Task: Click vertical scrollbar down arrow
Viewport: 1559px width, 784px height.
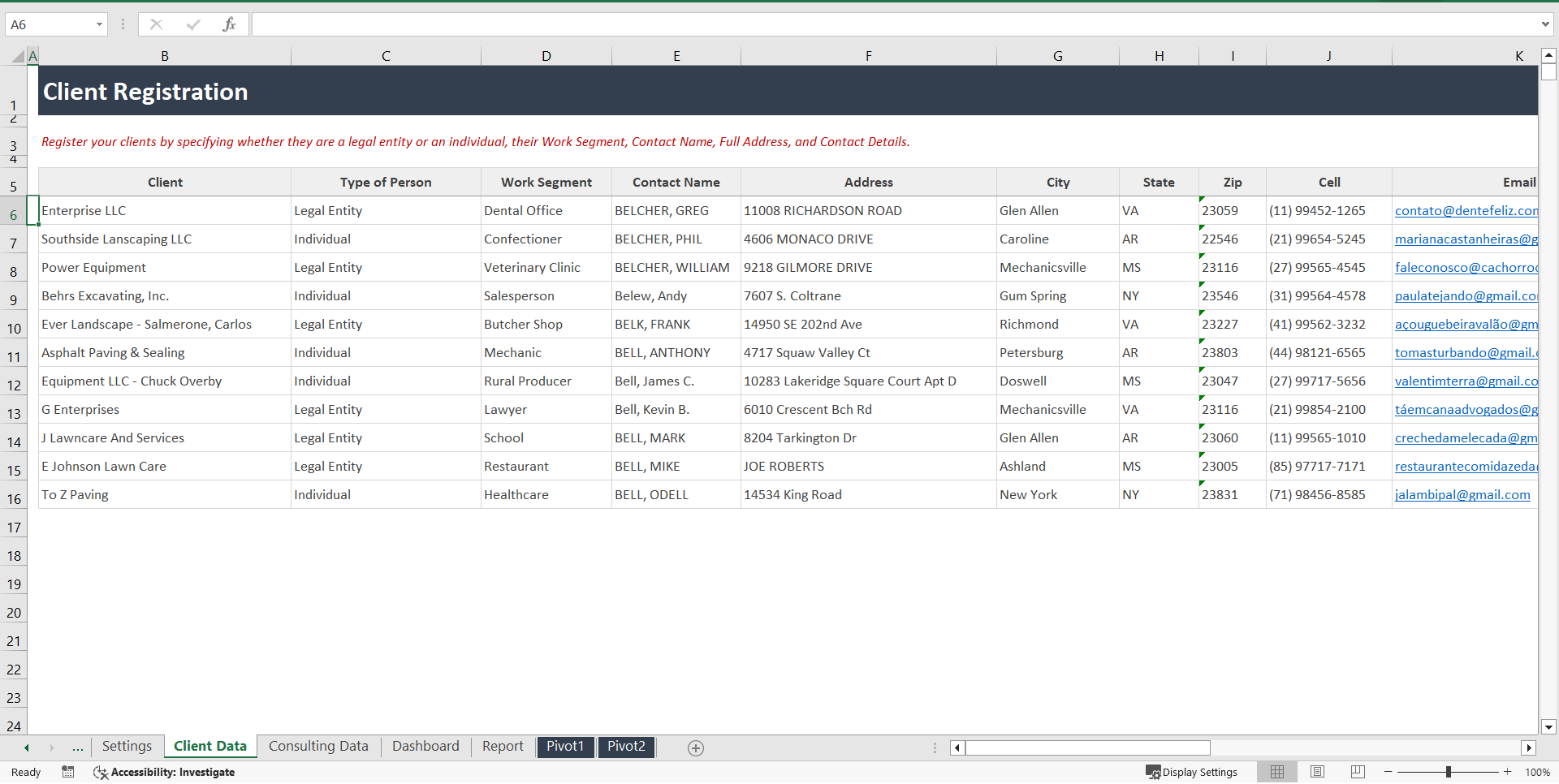Action: pos(1548,727)
